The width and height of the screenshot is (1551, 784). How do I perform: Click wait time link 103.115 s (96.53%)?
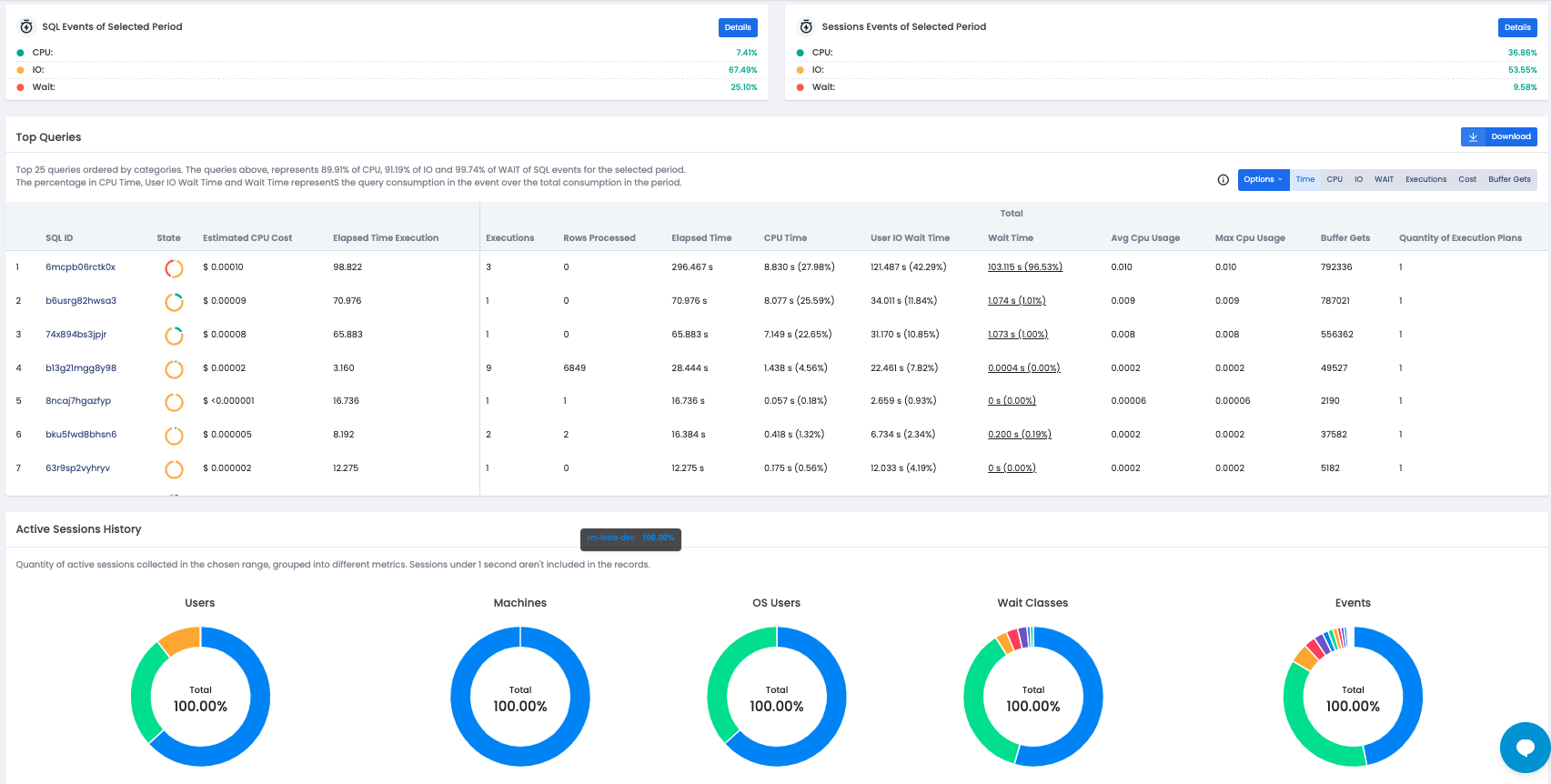(x=1024, y=267)
